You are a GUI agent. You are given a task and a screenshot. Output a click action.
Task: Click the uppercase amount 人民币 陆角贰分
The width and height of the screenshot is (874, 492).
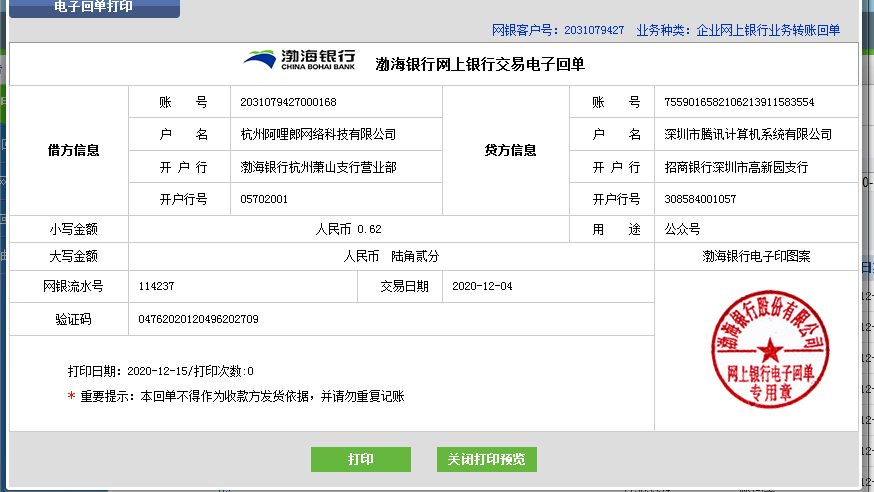391,256
